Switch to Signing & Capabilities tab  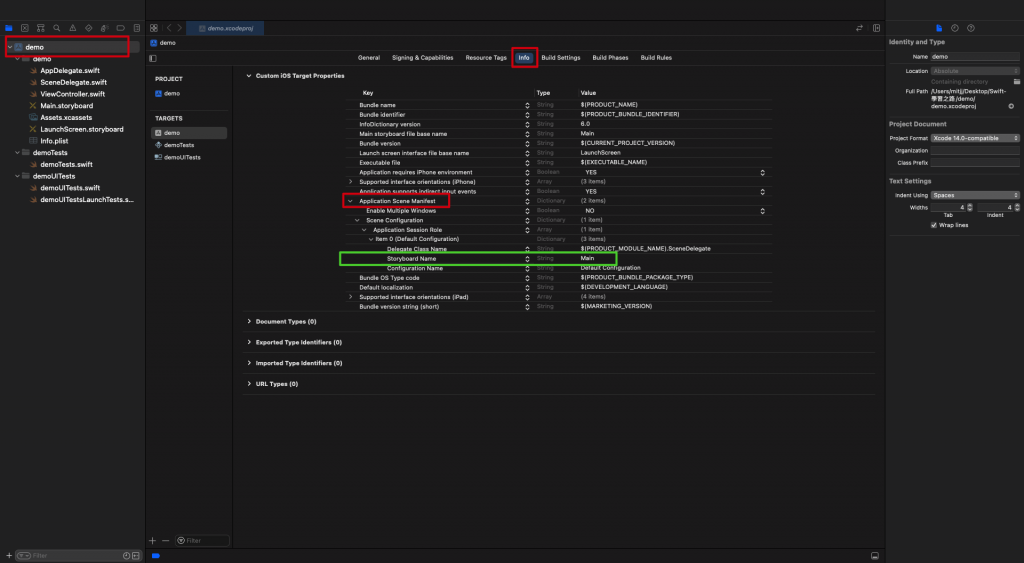(x=423, y=57)
